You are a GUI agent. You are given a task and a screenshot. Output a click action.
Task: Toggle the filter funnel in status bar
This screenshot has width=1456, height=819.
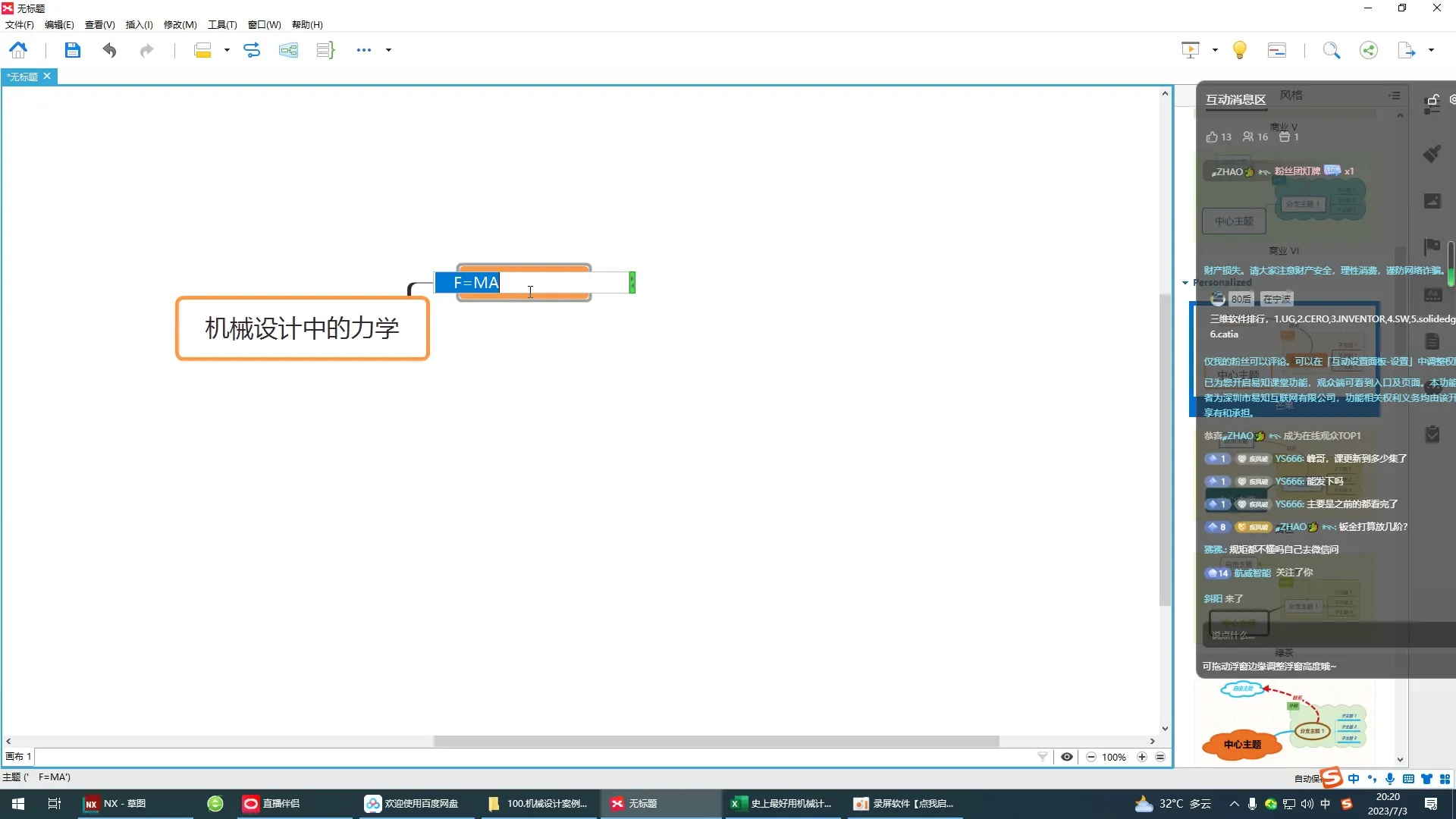(1043, 757)
